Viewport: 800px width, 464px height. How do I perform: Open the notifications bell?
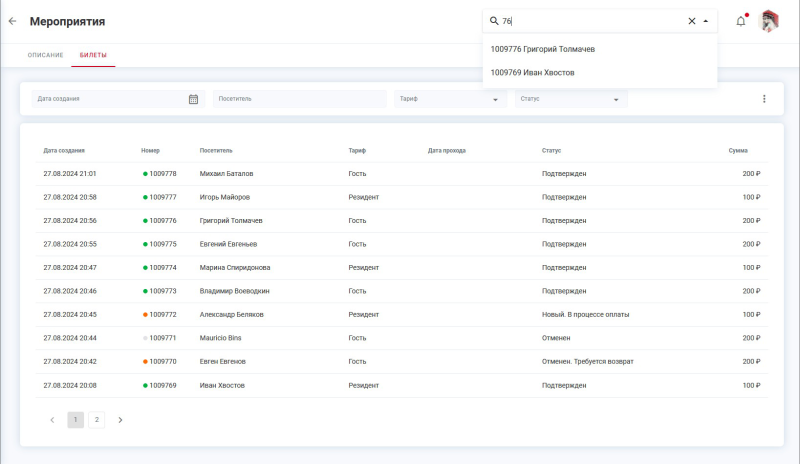tap(741, 21)
